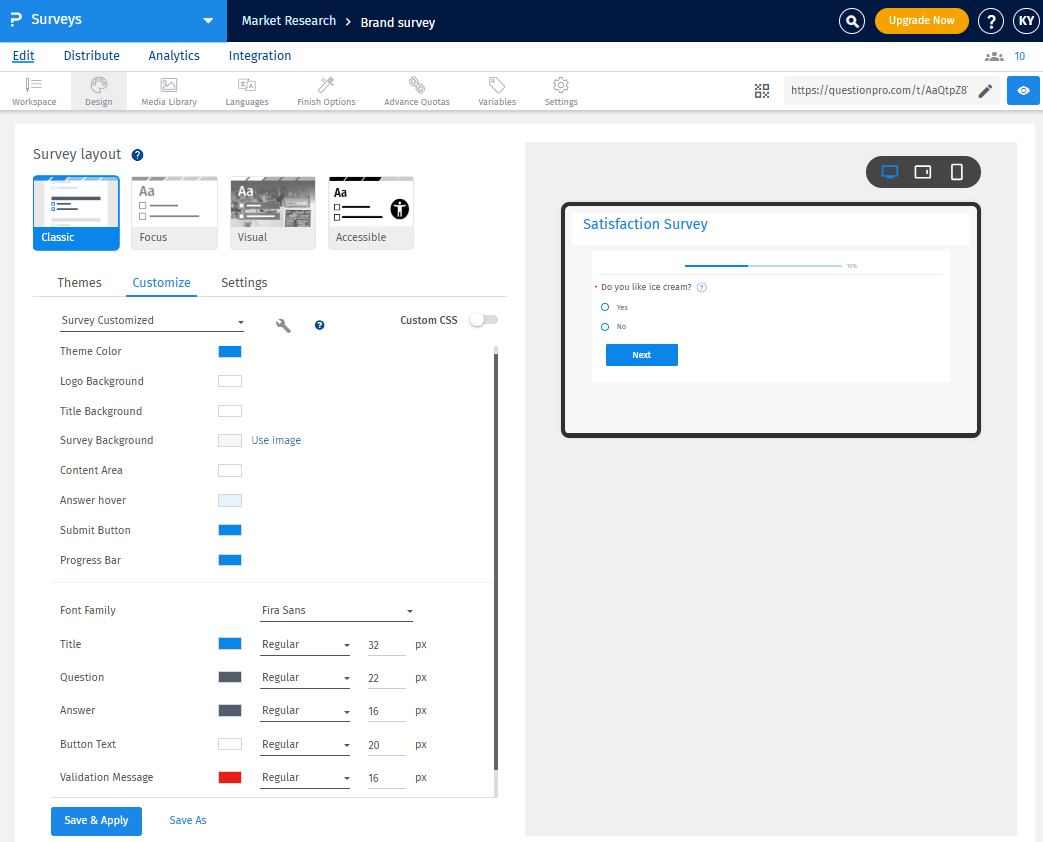Open Finish Options settings
Image resolution: width=1043 pixels, height=842 pixels.
[325, 91]
